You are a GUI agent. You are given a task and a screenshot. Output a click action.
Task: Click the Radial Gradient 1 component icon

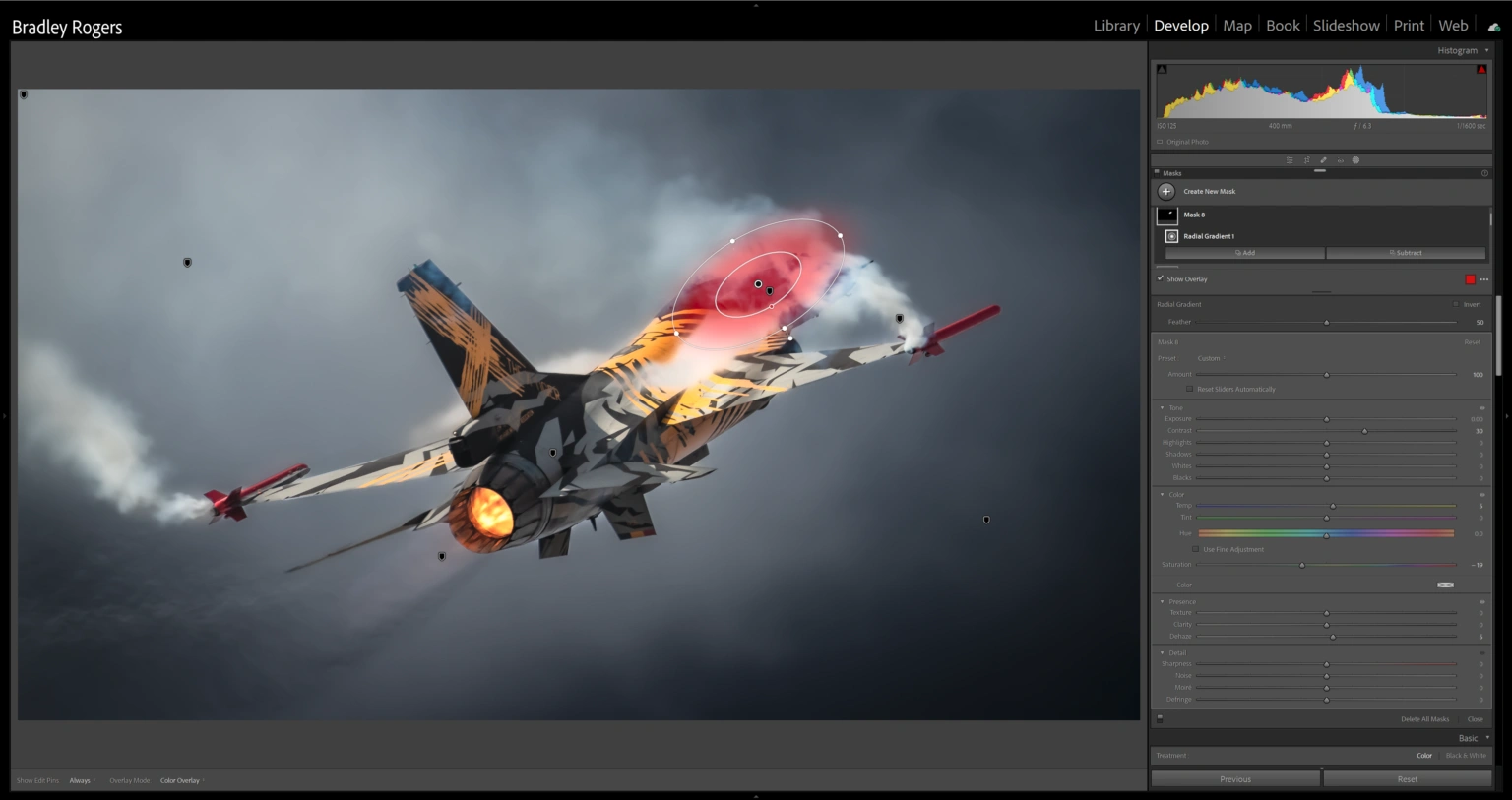pyautogui.click(x=1171, y=236)
